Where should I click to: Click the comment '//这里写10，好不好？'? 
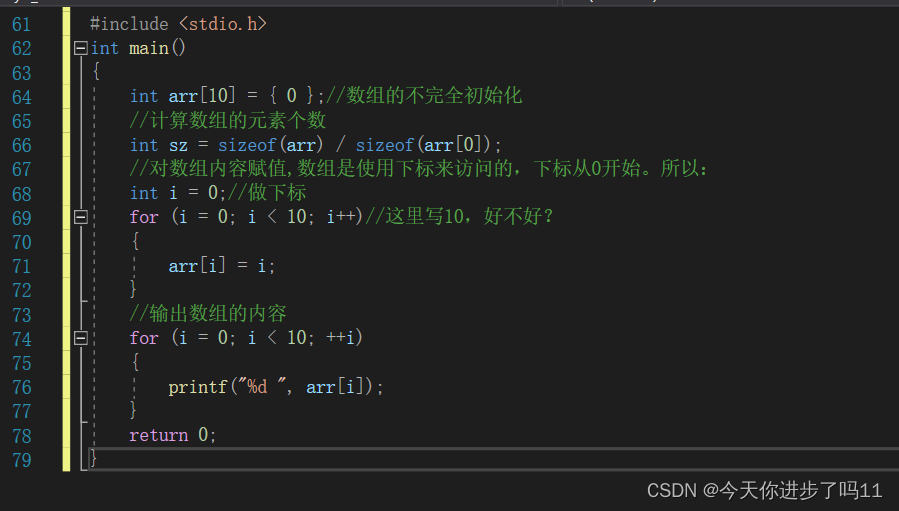(x=460, y=217)
